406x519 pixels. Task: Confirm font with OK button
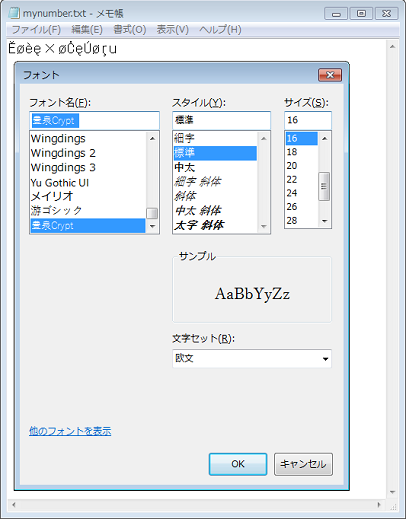coord(238,464)
